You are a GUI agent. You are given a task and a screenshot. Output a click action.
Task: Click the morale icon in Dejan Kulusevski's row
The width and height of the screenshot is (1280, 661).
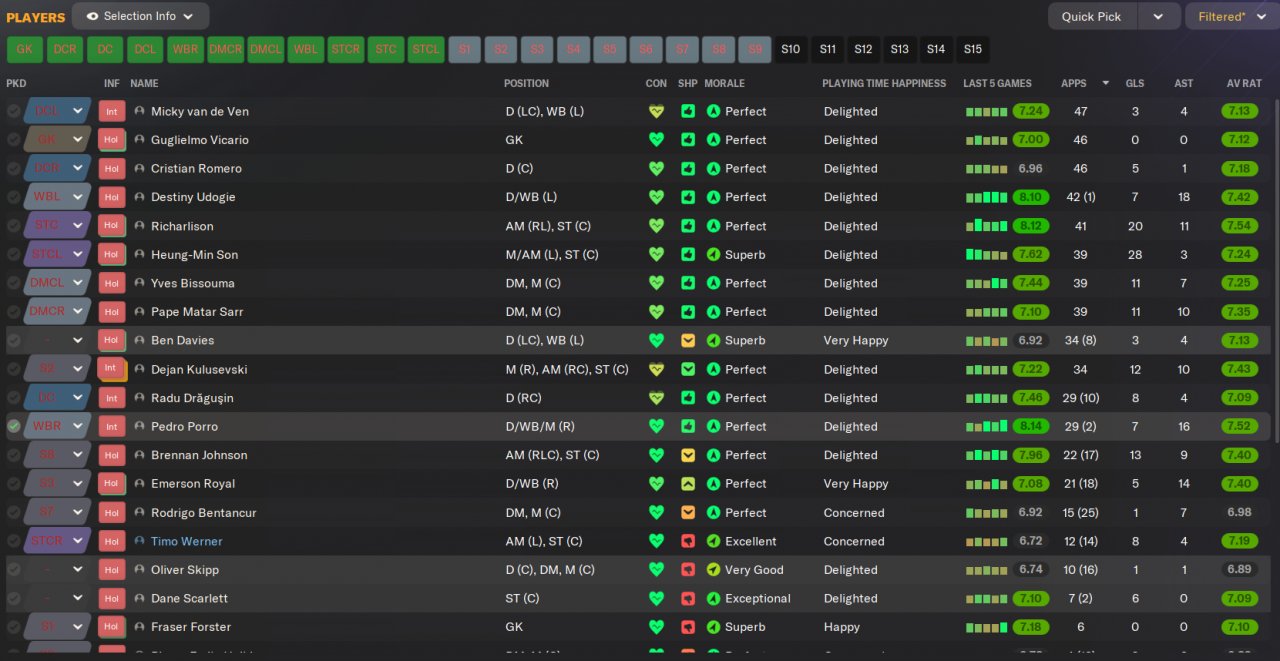click(713, 369)
